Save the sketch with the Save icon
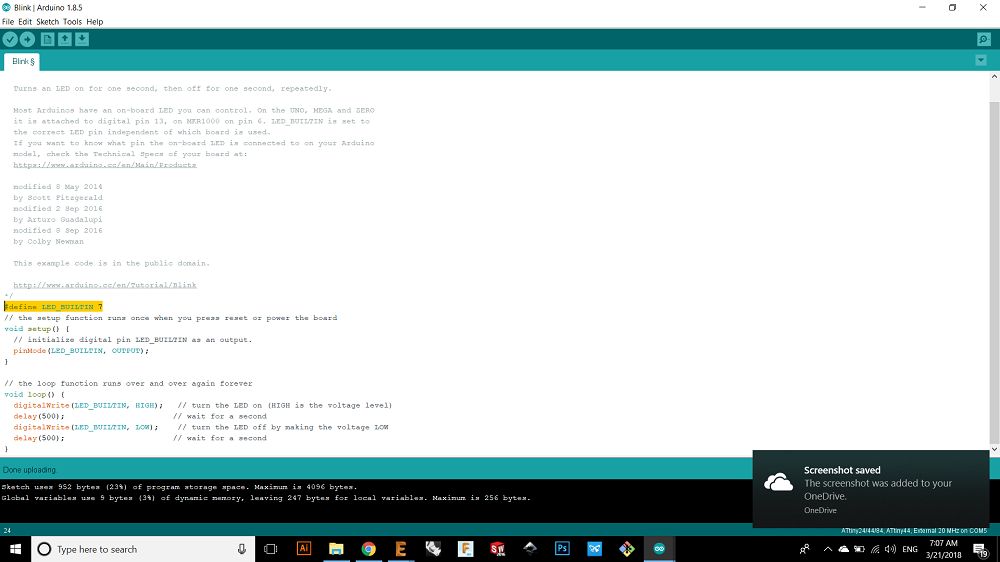 [x=82, y=40]
